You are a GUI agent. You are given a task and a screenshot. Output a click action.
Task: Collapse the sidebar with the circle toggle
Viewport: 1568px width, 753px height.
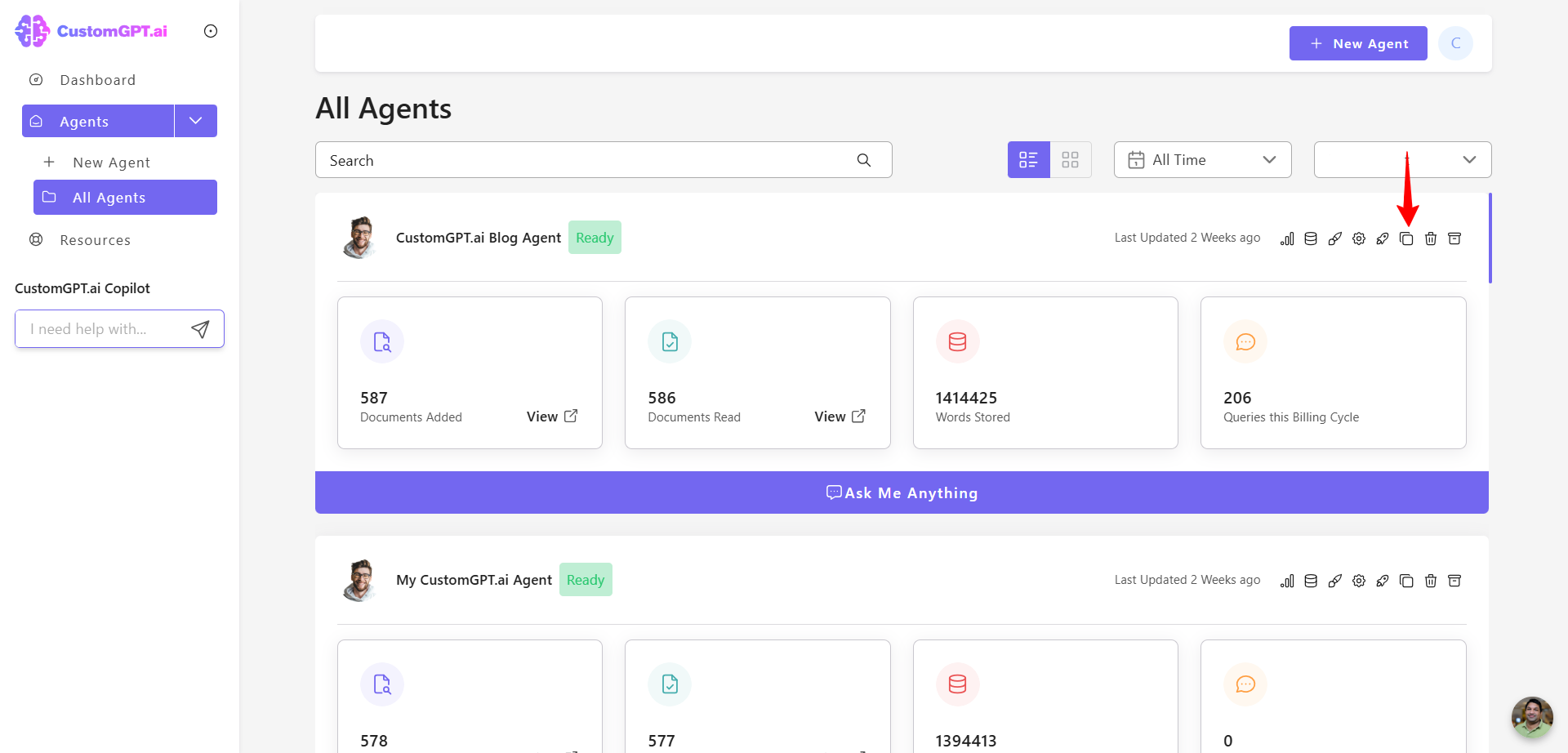point(211,31)
